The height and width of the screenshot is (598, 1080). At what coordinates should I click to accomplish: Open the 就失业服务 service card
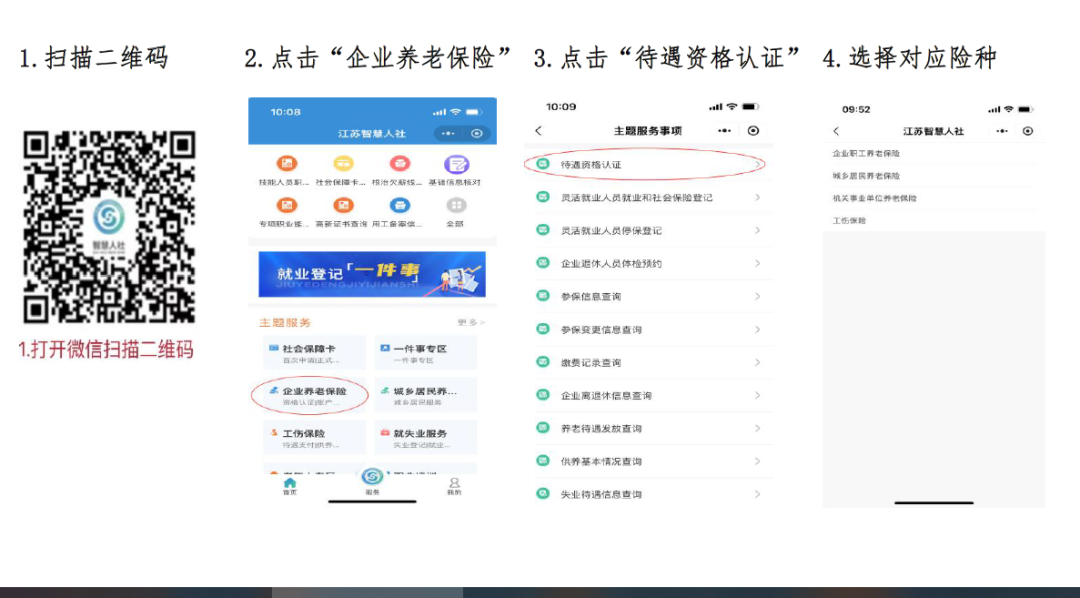pyautogui.click(x=425, y=437)
